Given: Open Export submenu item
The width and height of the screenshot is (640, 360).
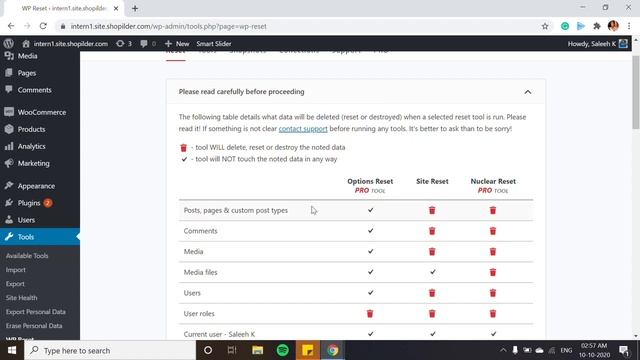Looking at the screenshot, I should pyautogui.click(x=15, y=284).
